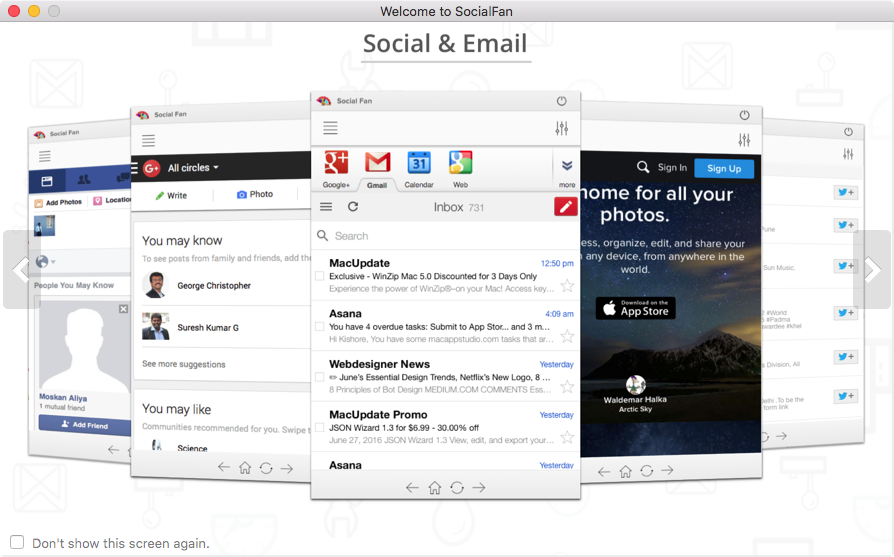Click Add Photos in Facebook panel
Screen dimensions: 894x557
(x=58, y=202)
